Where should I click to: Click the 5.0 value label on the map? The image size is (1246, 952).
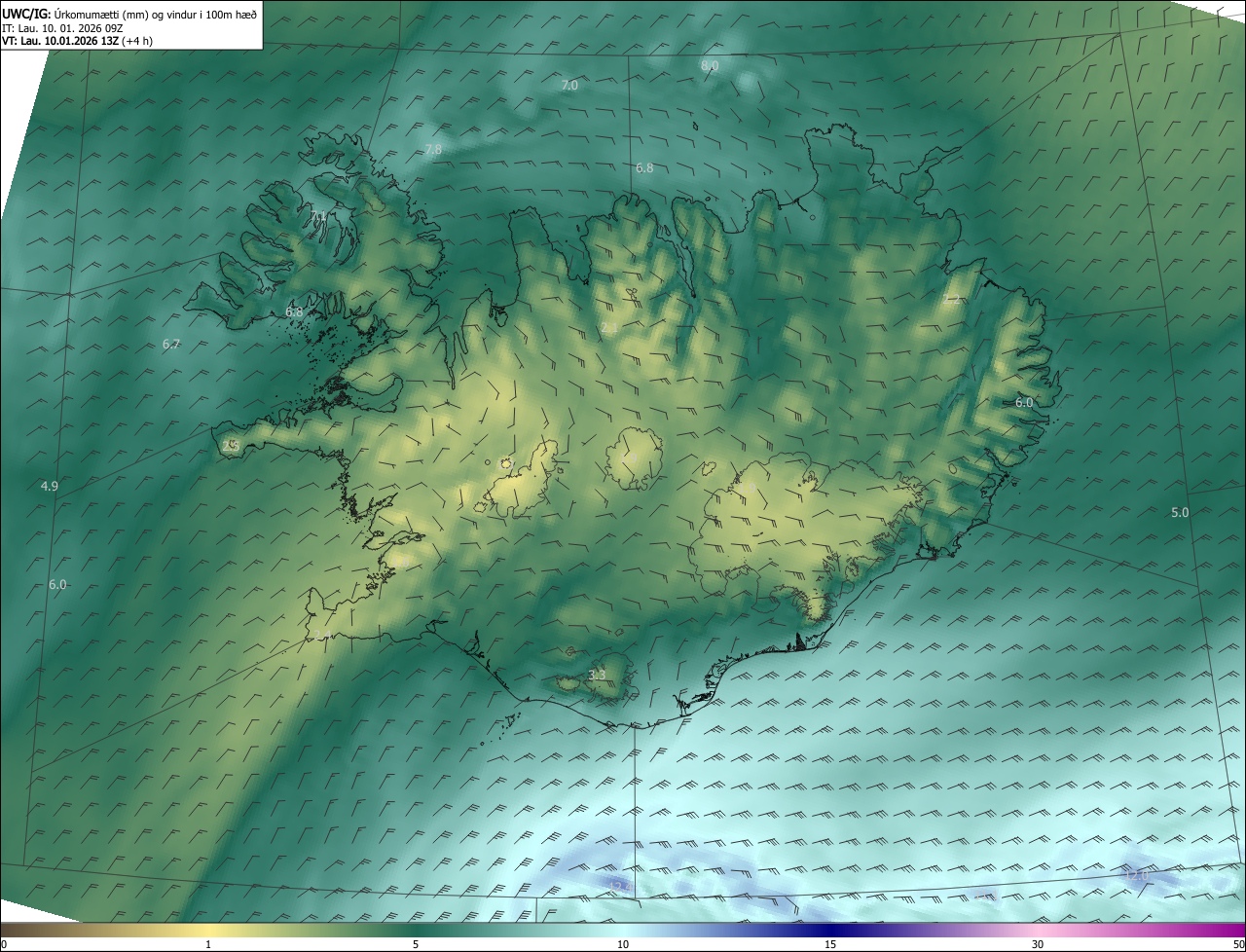[1180, 512]
